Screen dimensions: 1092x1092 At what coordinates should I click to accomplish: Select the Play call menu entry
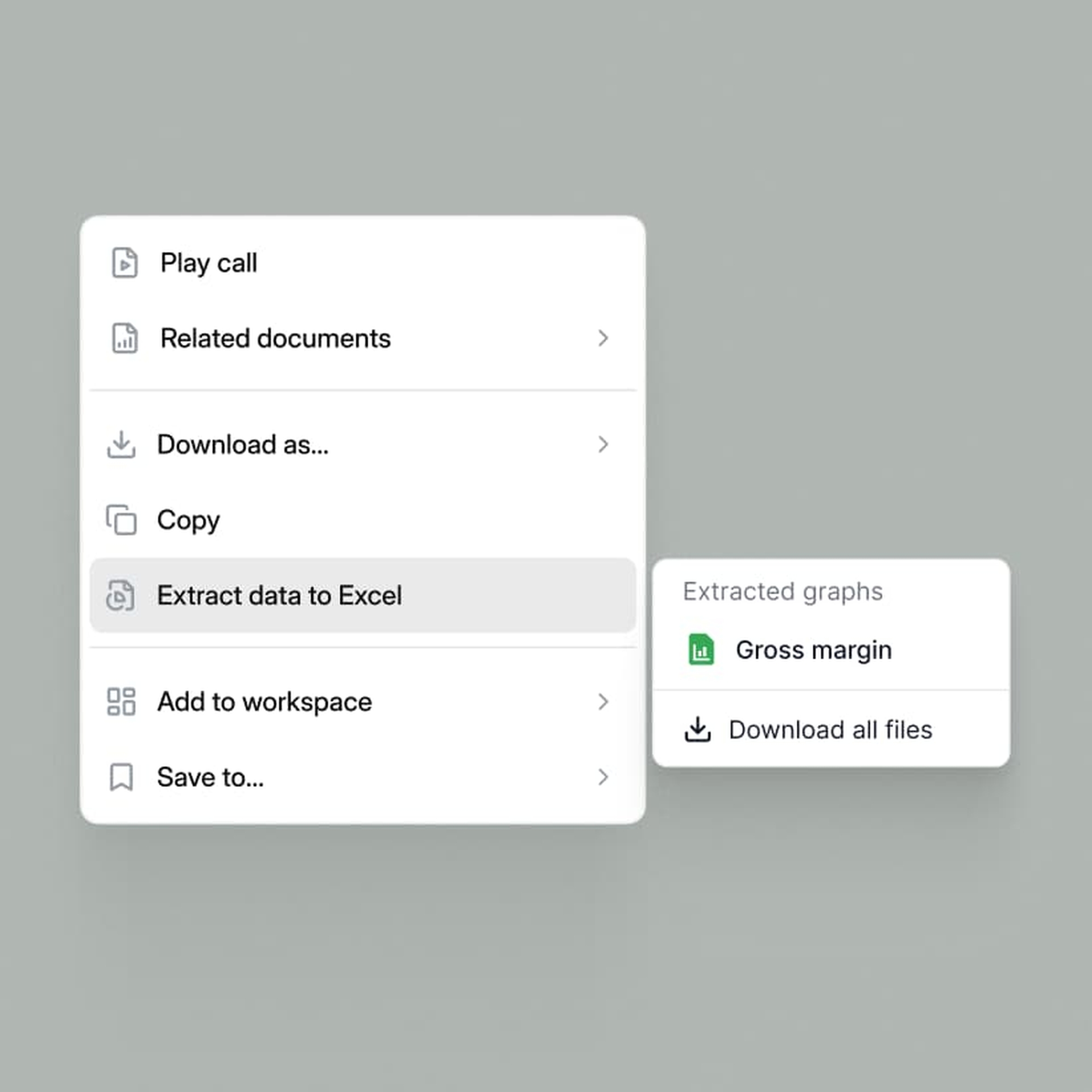(363, 263)
